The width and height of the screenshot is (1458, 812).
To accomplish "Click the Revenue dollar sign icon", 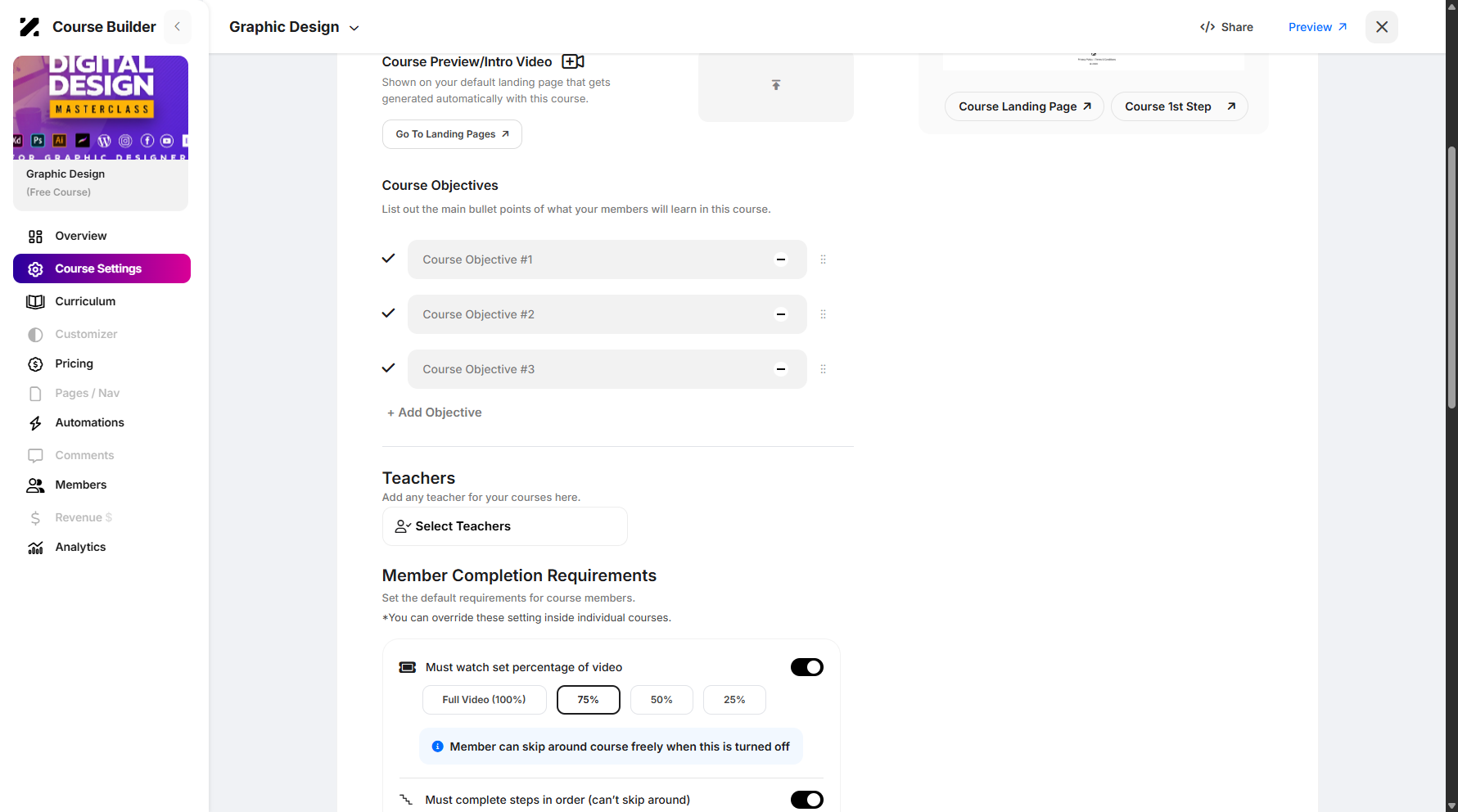I will [35, 517].
